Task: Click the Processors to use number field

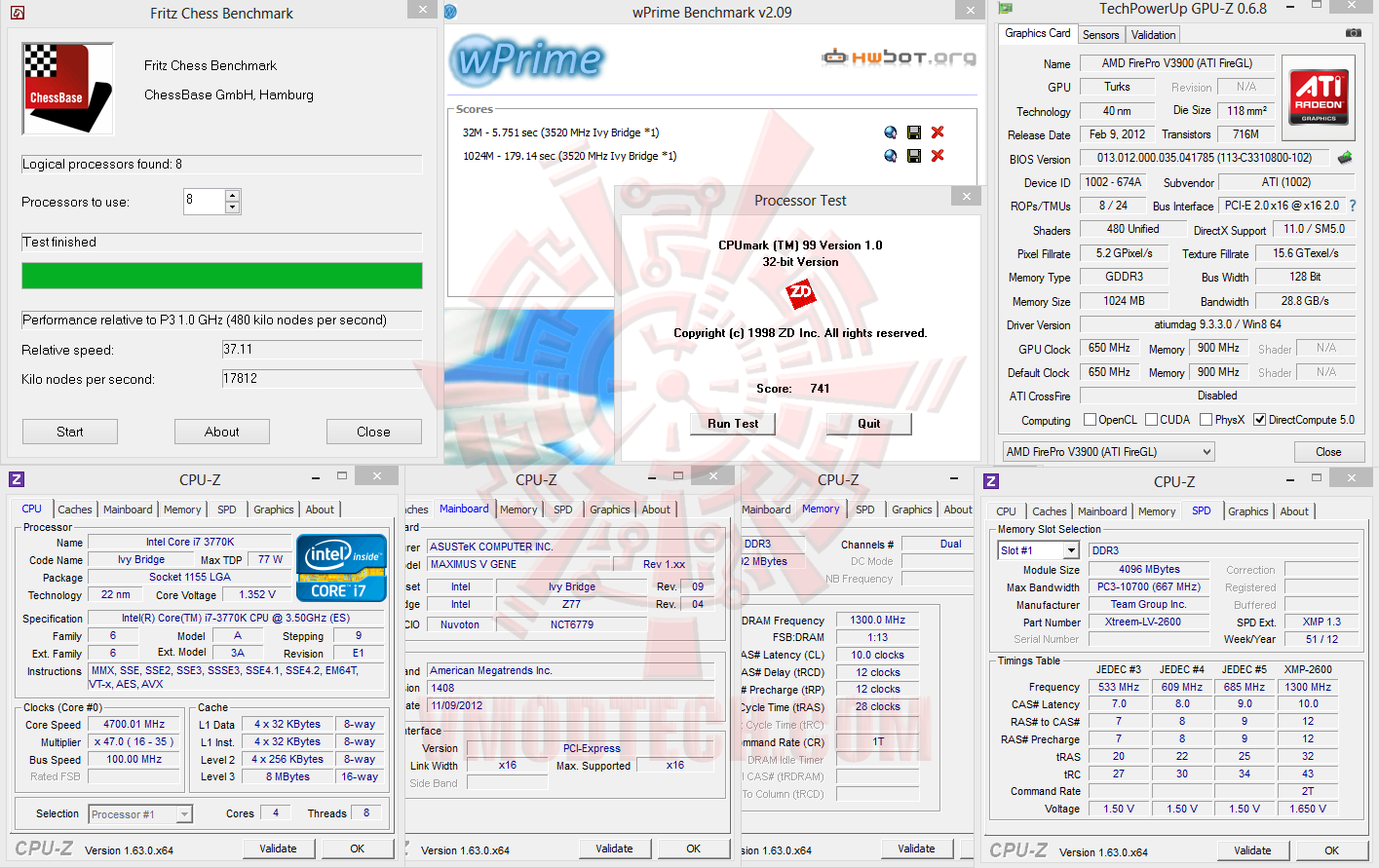Action: pyautogui.click(x=205, y=202)
